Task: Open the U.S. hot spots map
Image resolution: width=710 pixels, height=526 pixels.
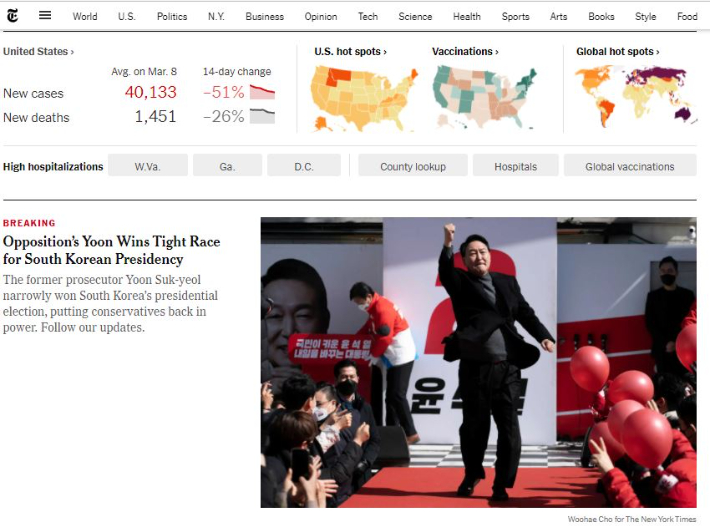Action: pyautogui.click(x=364, y=98)
